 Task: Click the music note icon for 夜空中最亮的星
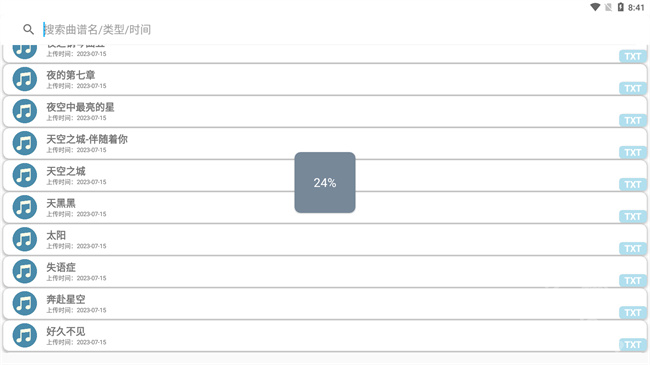[24, 111]
